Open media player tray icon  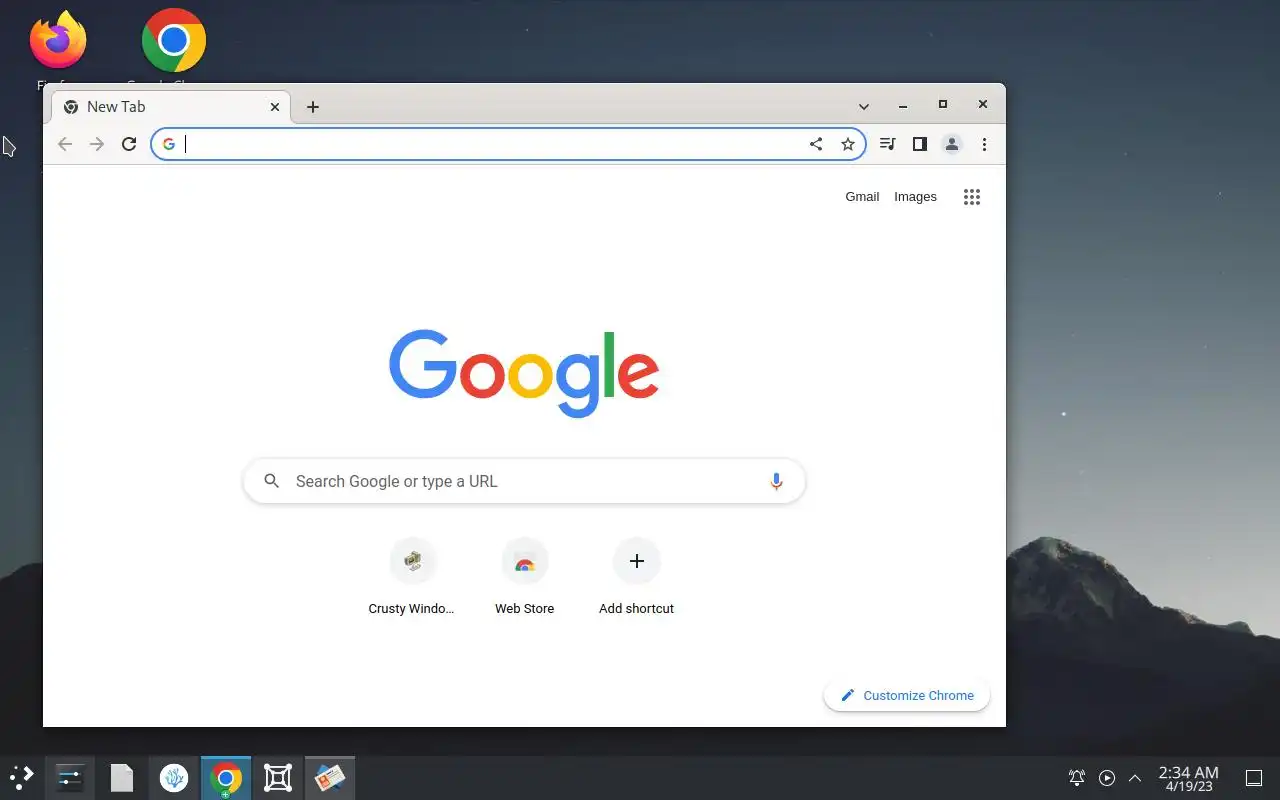pyautogui.click(x=1107, y=778)
